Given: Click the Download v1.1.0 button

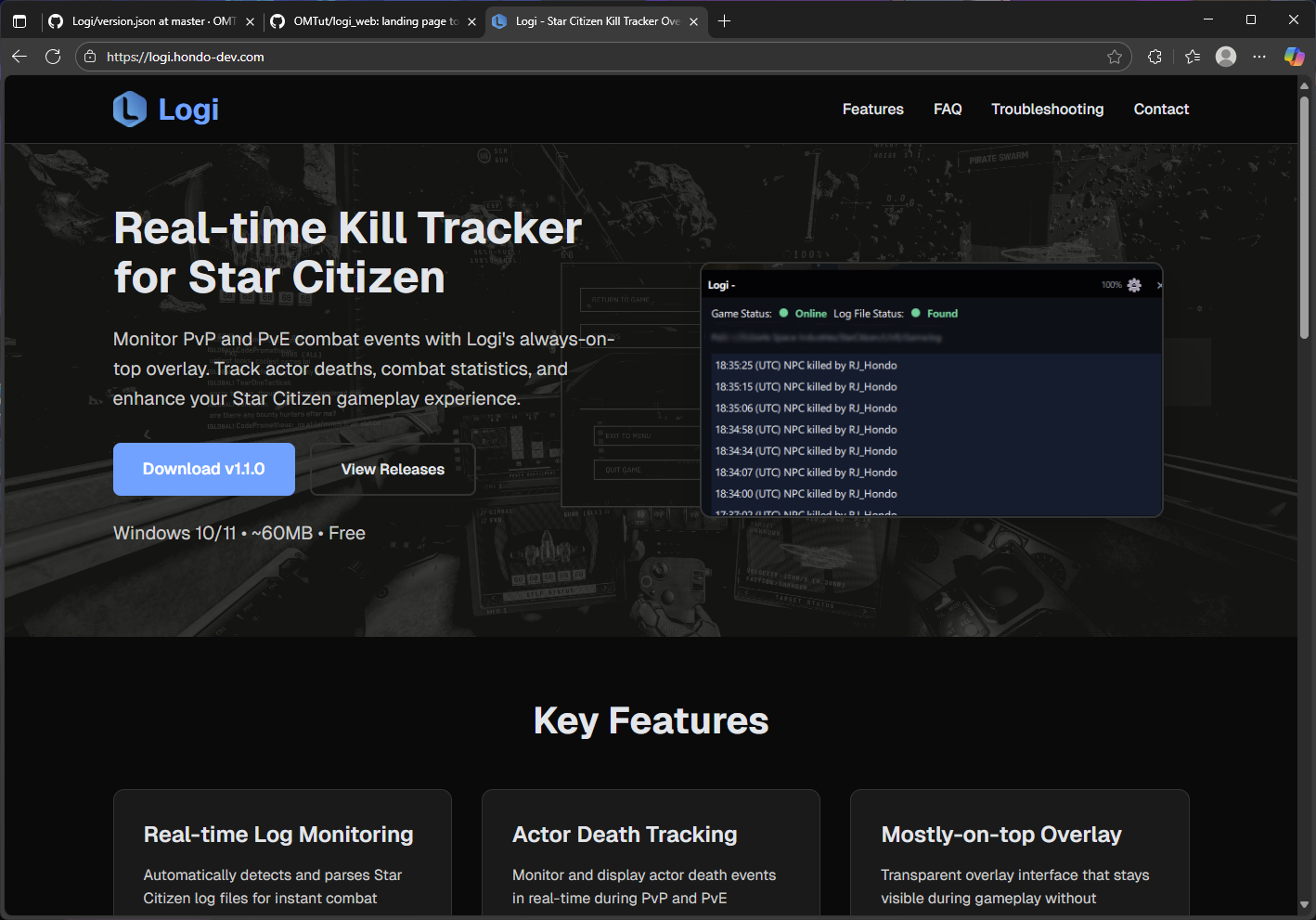Looking at the screenshot, I should [x=204, y=469].
